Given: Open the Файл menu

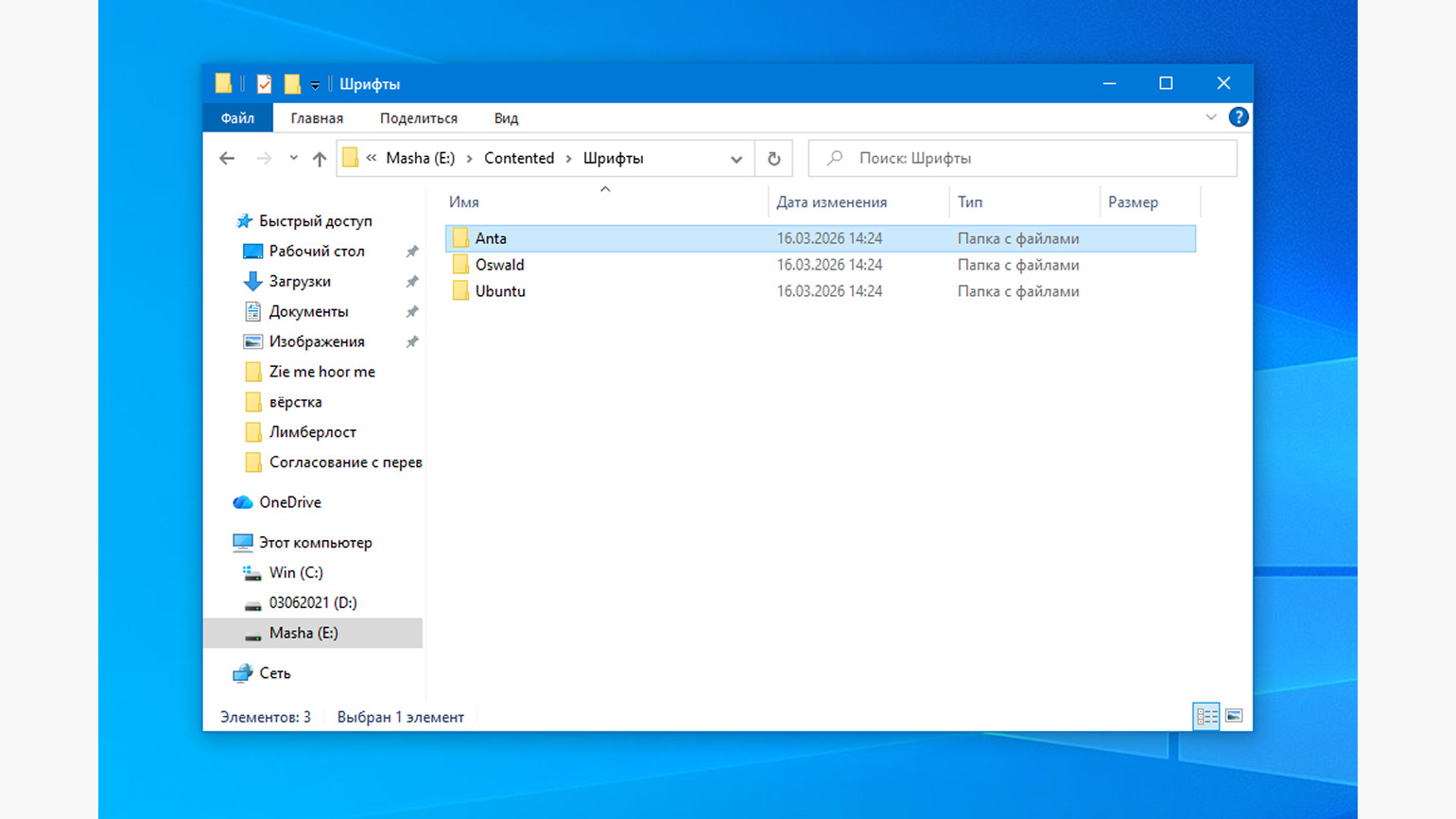Looking at the screenshot, I should click(x=237, y=117).
